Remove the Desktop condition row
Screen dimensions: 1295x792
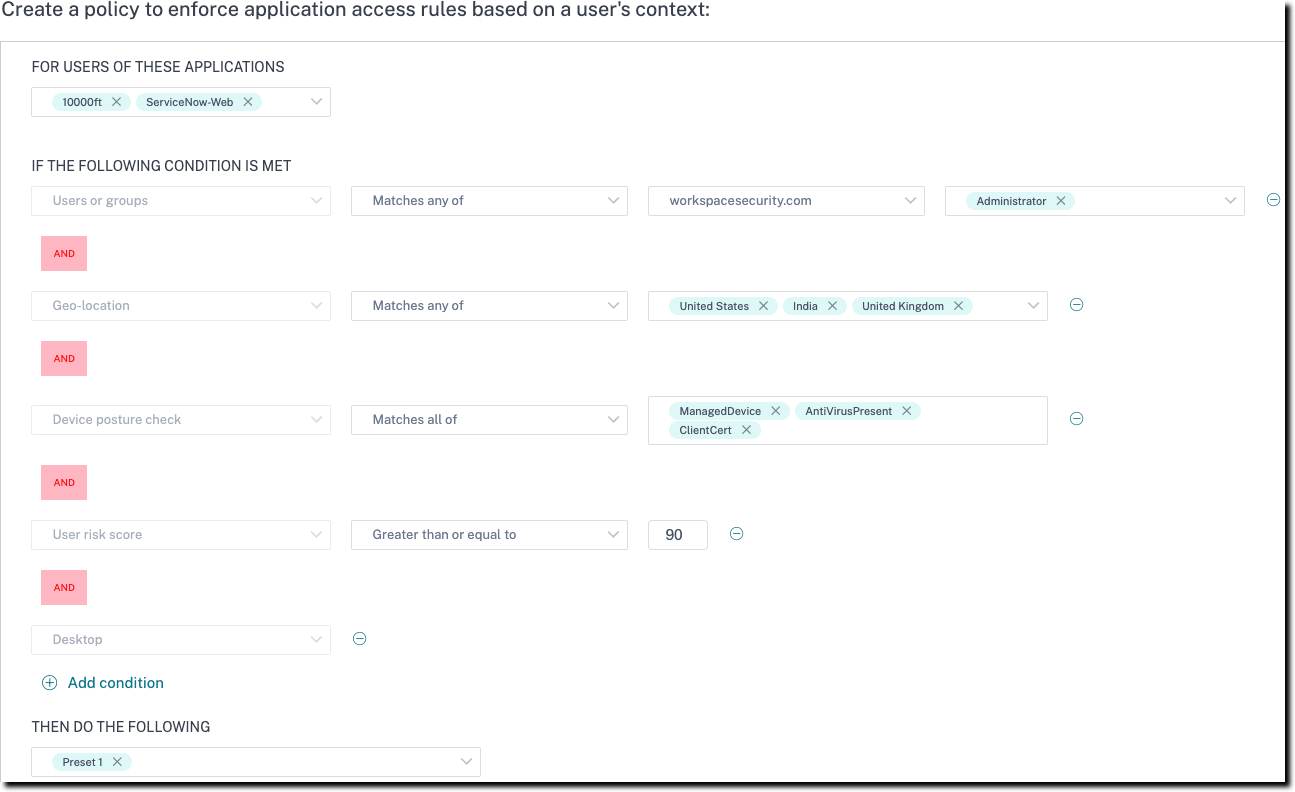pos(360,639)
